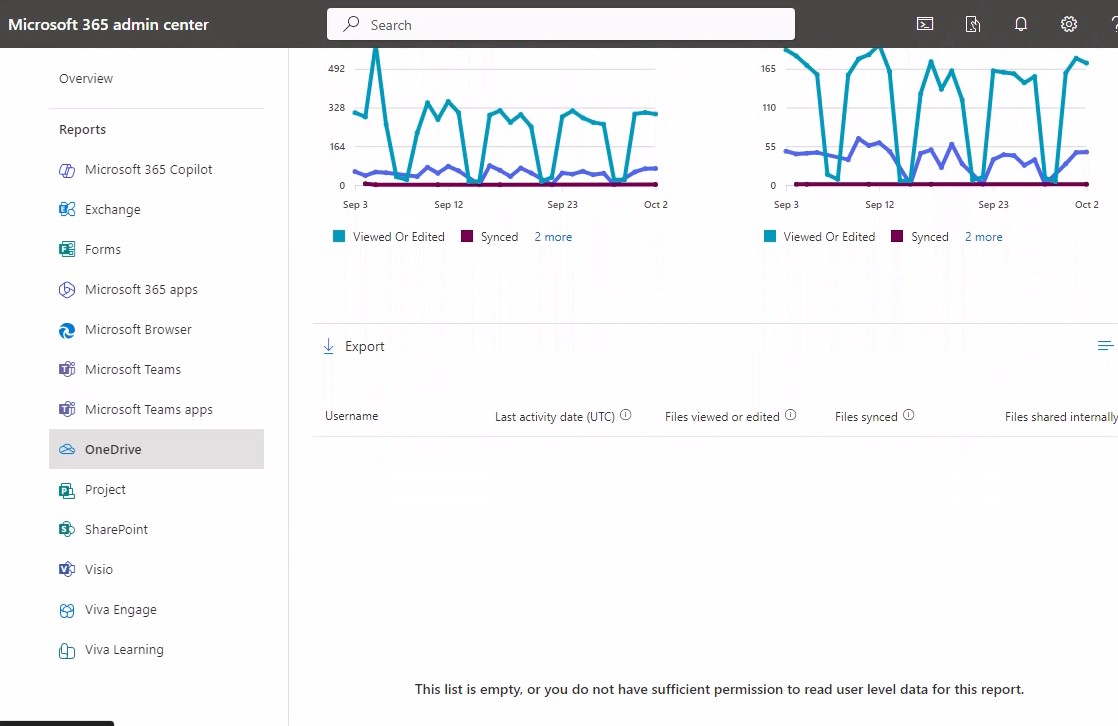The width and height of the screenshot is (1118, 726).
Task: Sort by Files synced column
Action: click(866, 416)
